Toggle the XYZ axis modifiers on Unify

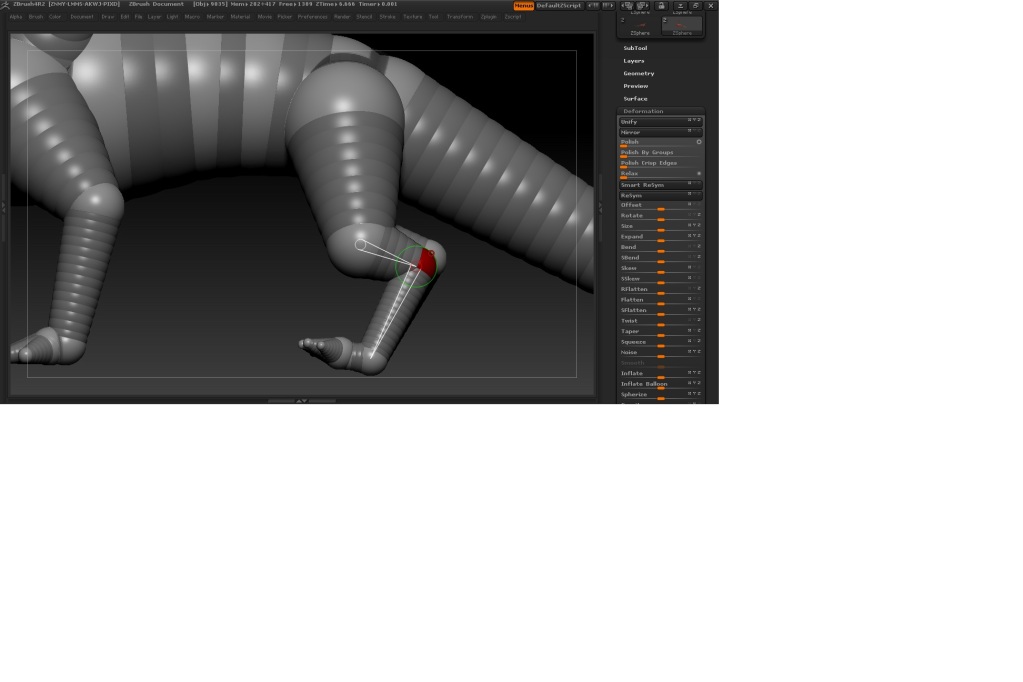point(694,120)
